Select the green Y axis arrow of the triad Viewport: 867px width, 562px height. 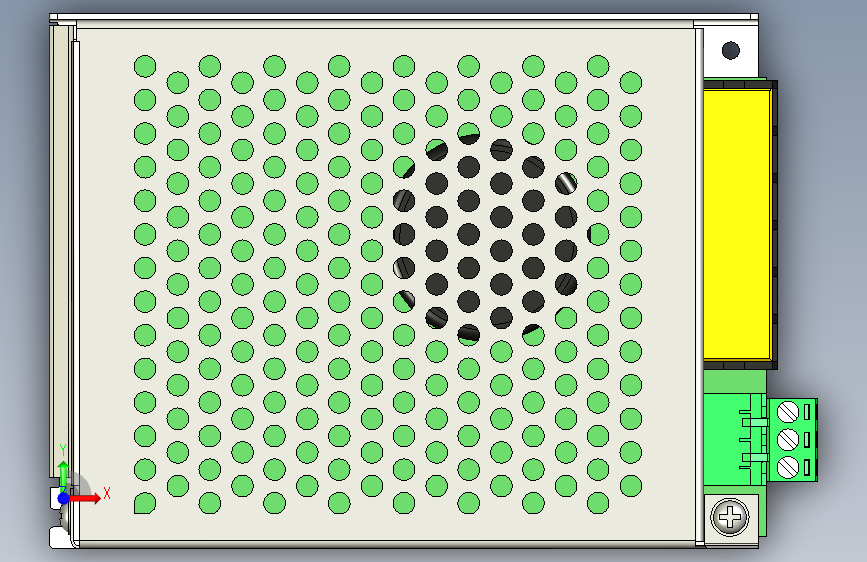[x=63, y=476]
